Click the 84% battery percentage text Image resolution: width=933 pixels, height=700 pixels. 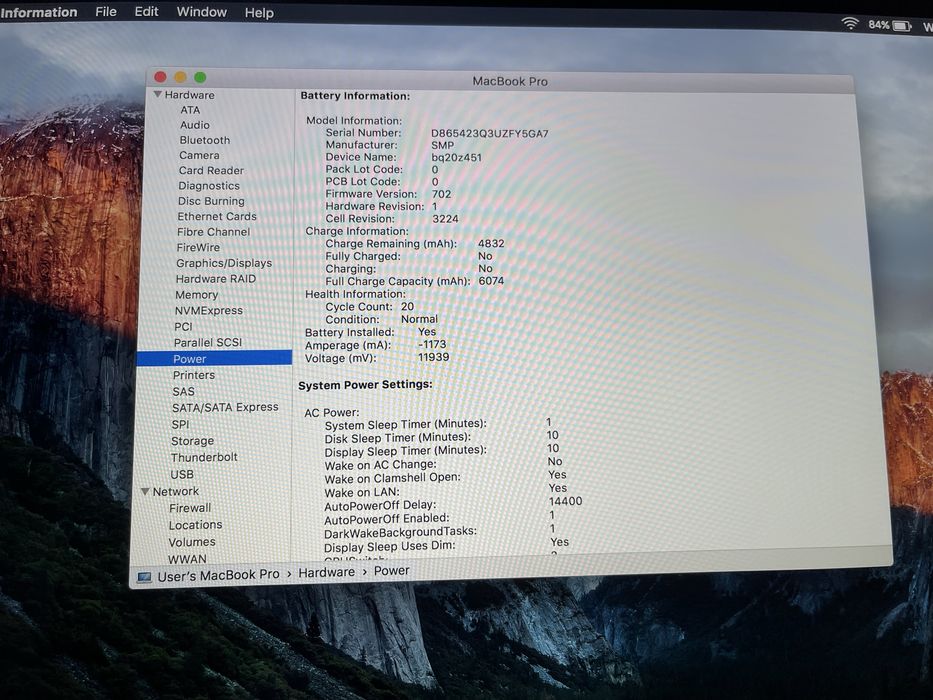[878, 25]
